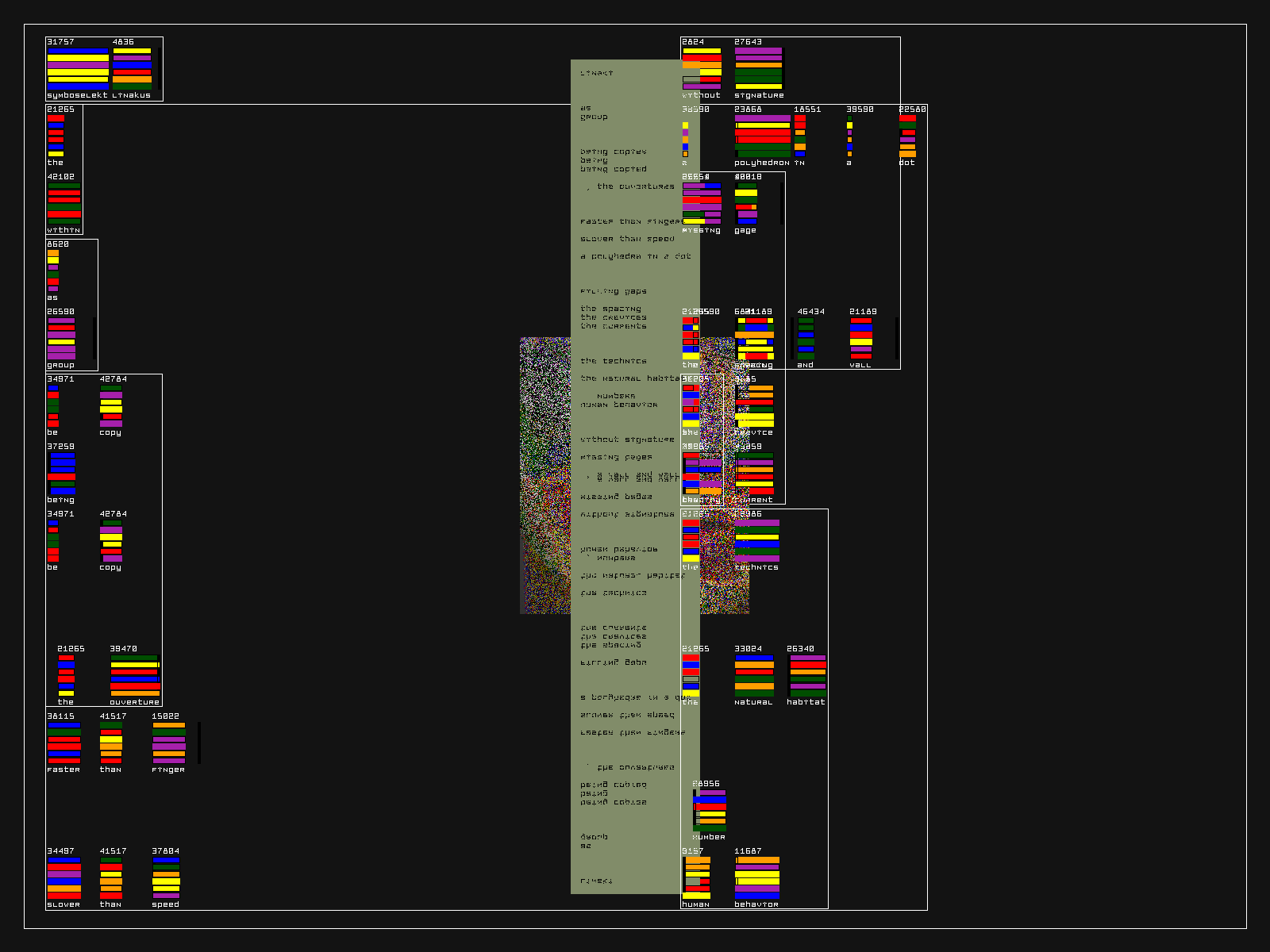Click the 'polyhedron' color bar block
1270x952 pixels.
tap(762, 136)
